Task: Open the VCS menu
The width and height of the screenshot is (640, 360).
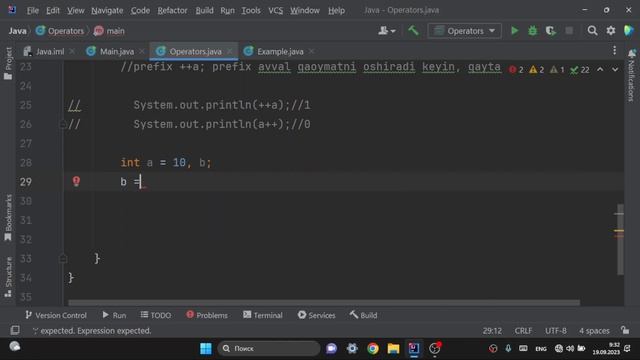Action: [276, 11]
